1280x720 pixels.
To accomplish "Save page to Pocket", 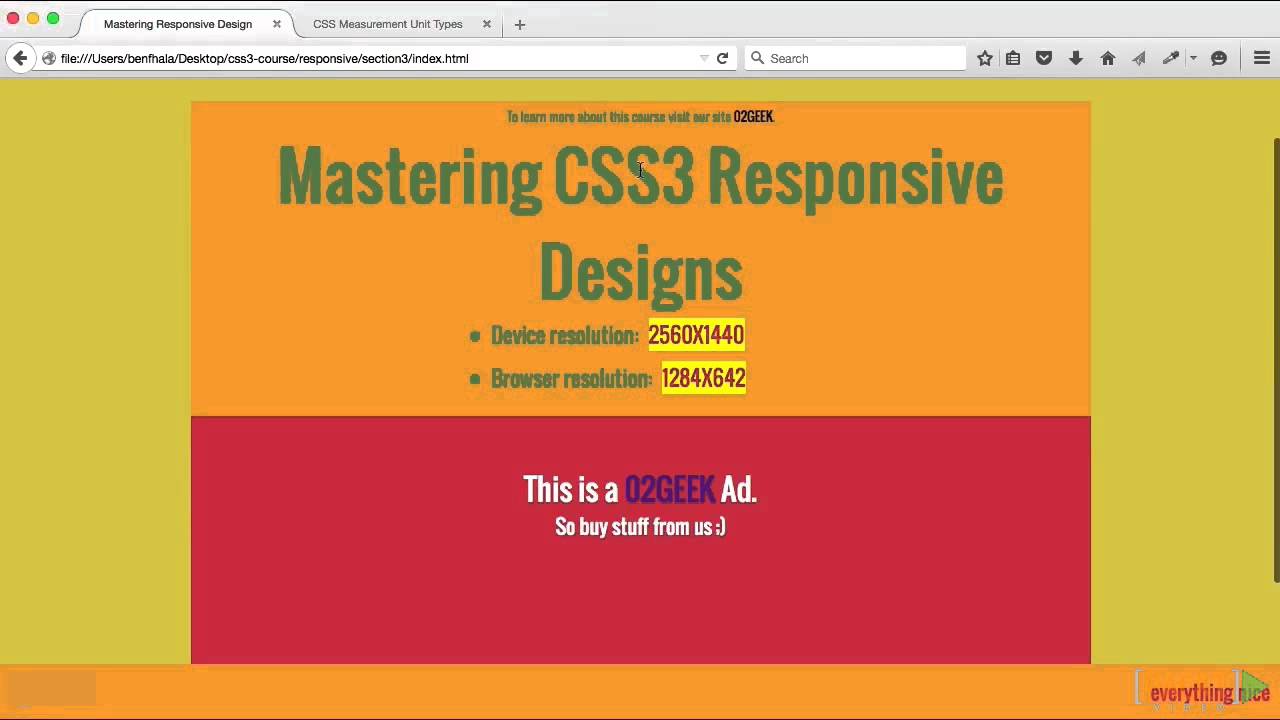I will click(x=1044, y=58).
